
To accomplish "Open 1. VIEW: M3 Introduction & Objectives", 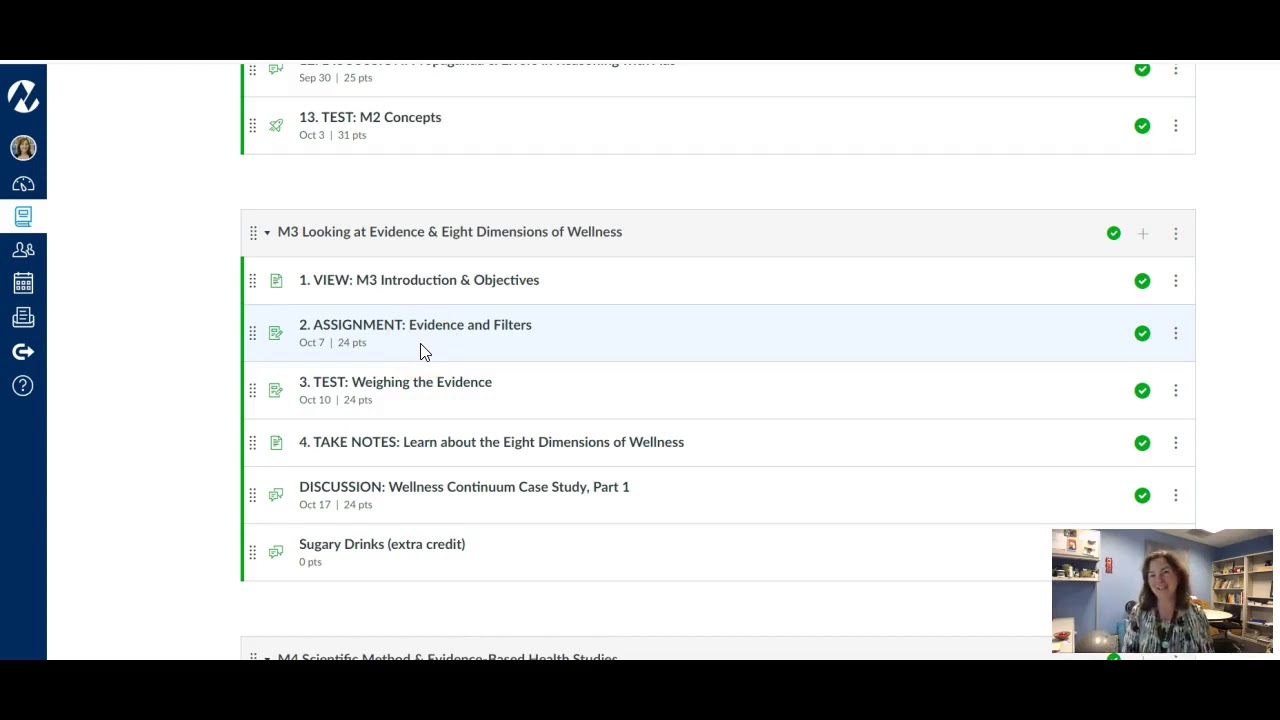I will click(x=419, y=280).
